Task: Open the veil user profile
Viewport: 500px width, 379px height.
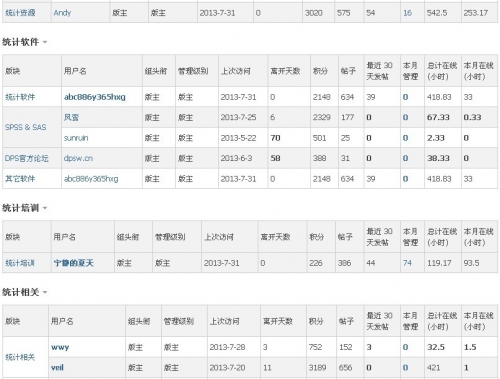Action: [x=57, y=368]
